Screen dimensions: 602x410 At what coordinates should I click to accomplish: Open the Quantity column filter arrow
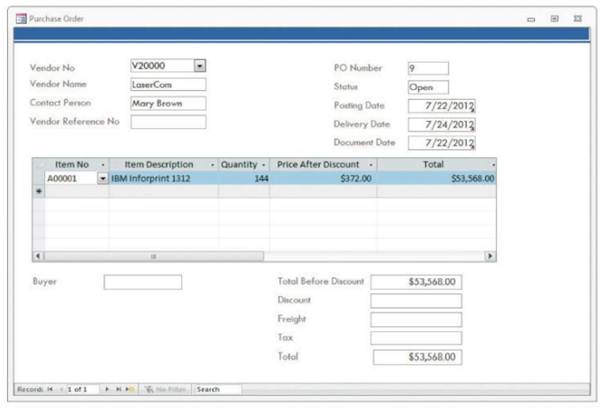(264, 165)
